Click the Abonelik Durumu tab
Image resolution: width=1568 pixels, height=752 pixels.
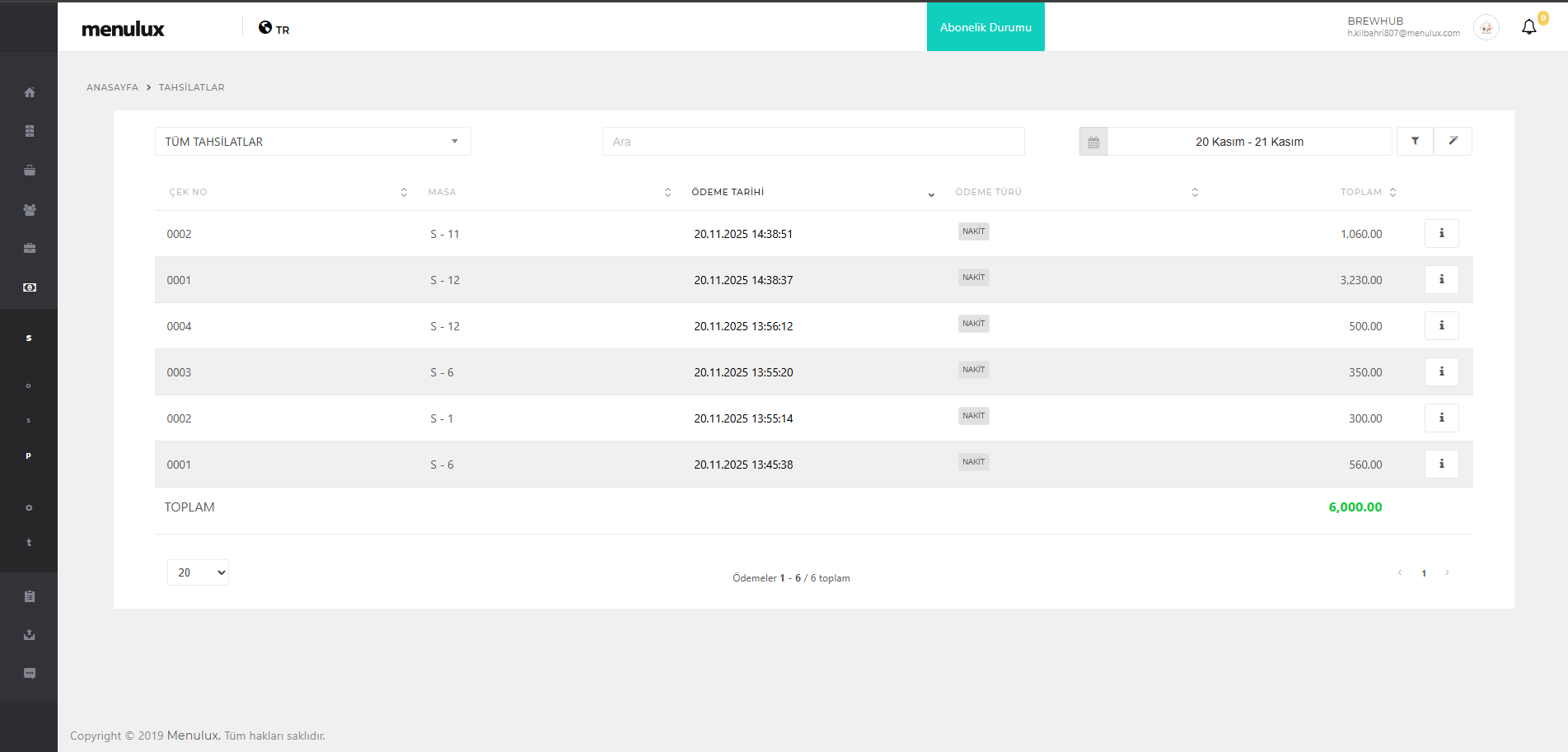[985, 27]
